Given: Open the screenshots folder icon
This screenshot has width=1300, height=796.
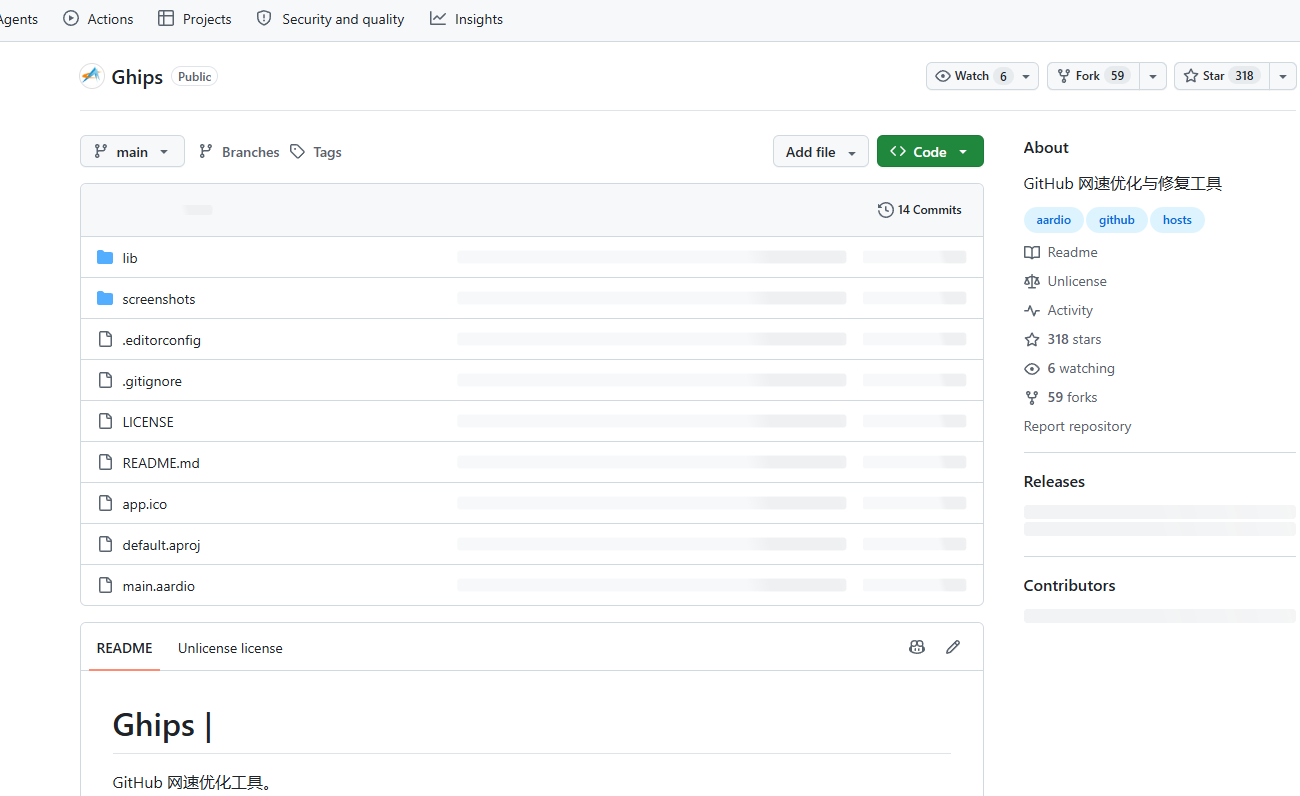Looking at the screenshot, I should pos(105,299).
